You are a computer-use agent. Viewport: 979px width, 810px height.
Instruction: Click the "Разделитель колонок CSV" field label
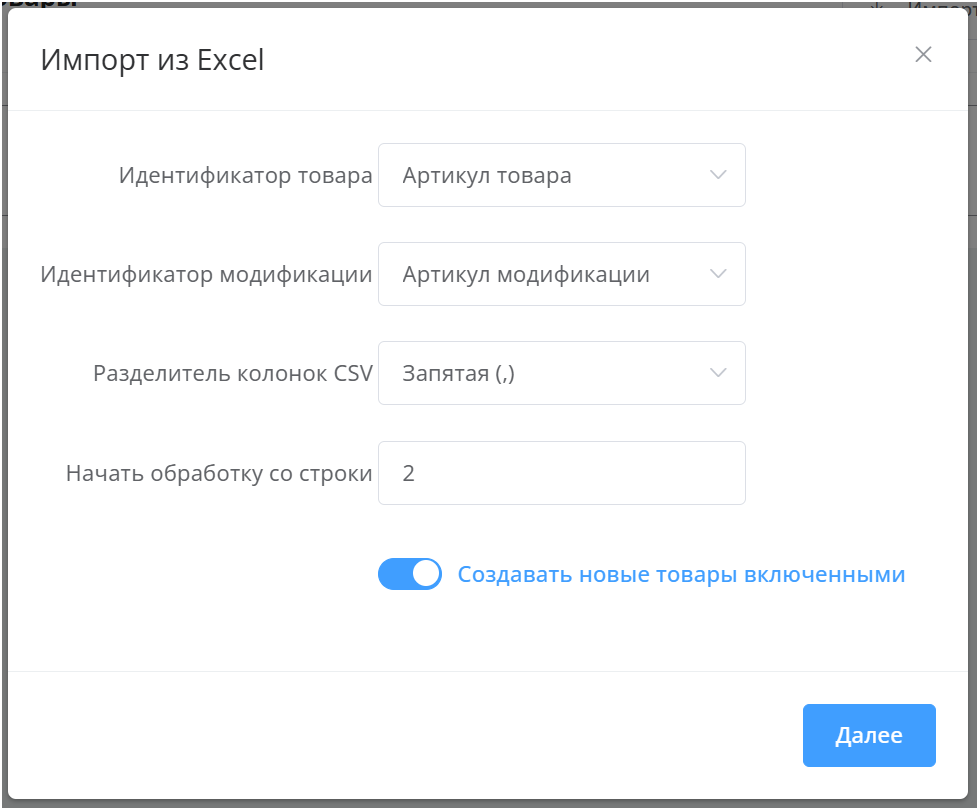[233, 374]
